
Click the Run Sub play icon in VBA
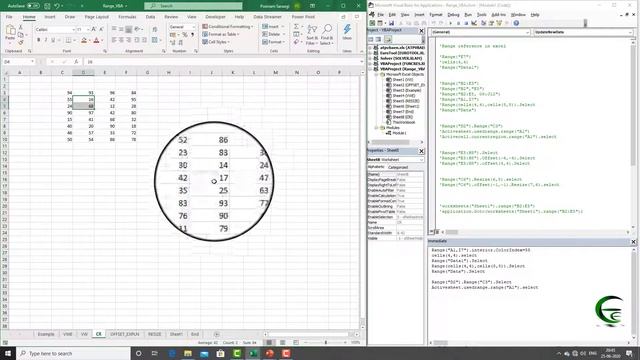450,23
